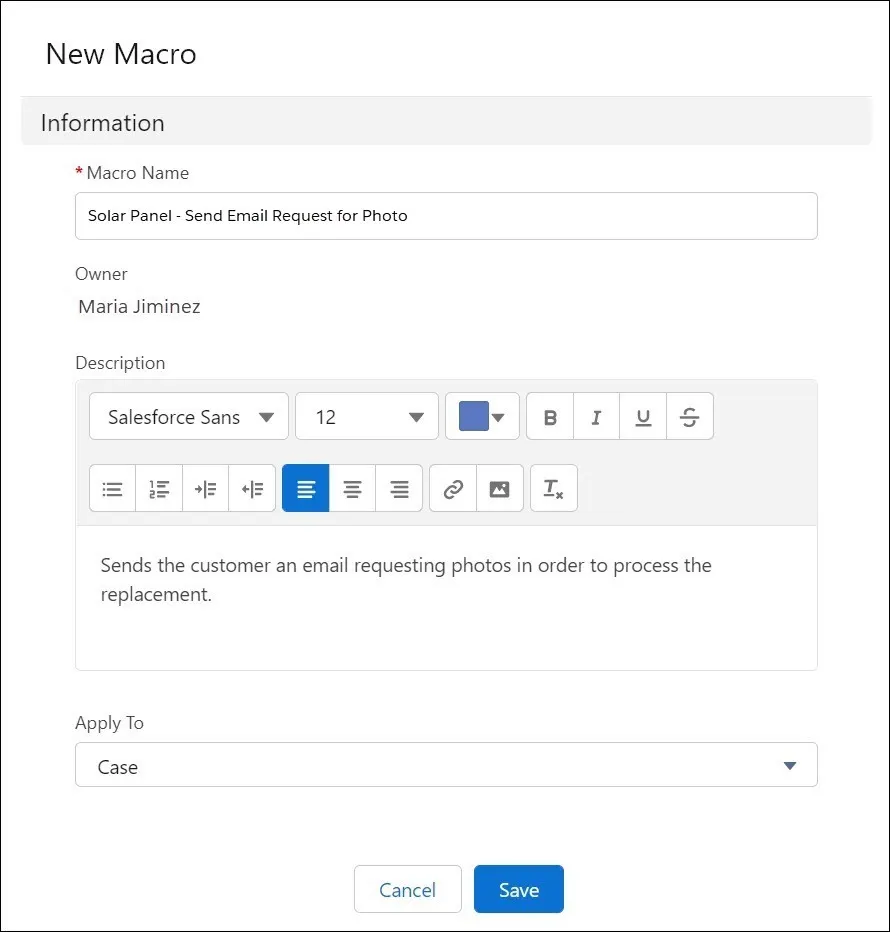Click the owner name Maria Jiminez
The height and width of the screenshot is (932, 890).
[x=140, y=307]
